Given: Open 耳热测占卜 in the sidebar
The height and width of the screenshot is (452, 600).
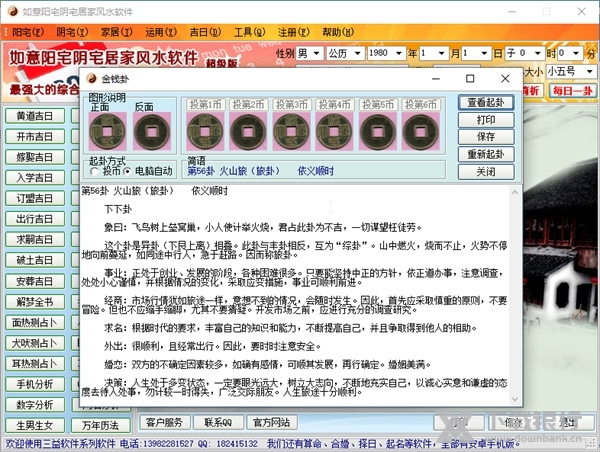Looking at the screenshot, I should (x=35, y=364).
